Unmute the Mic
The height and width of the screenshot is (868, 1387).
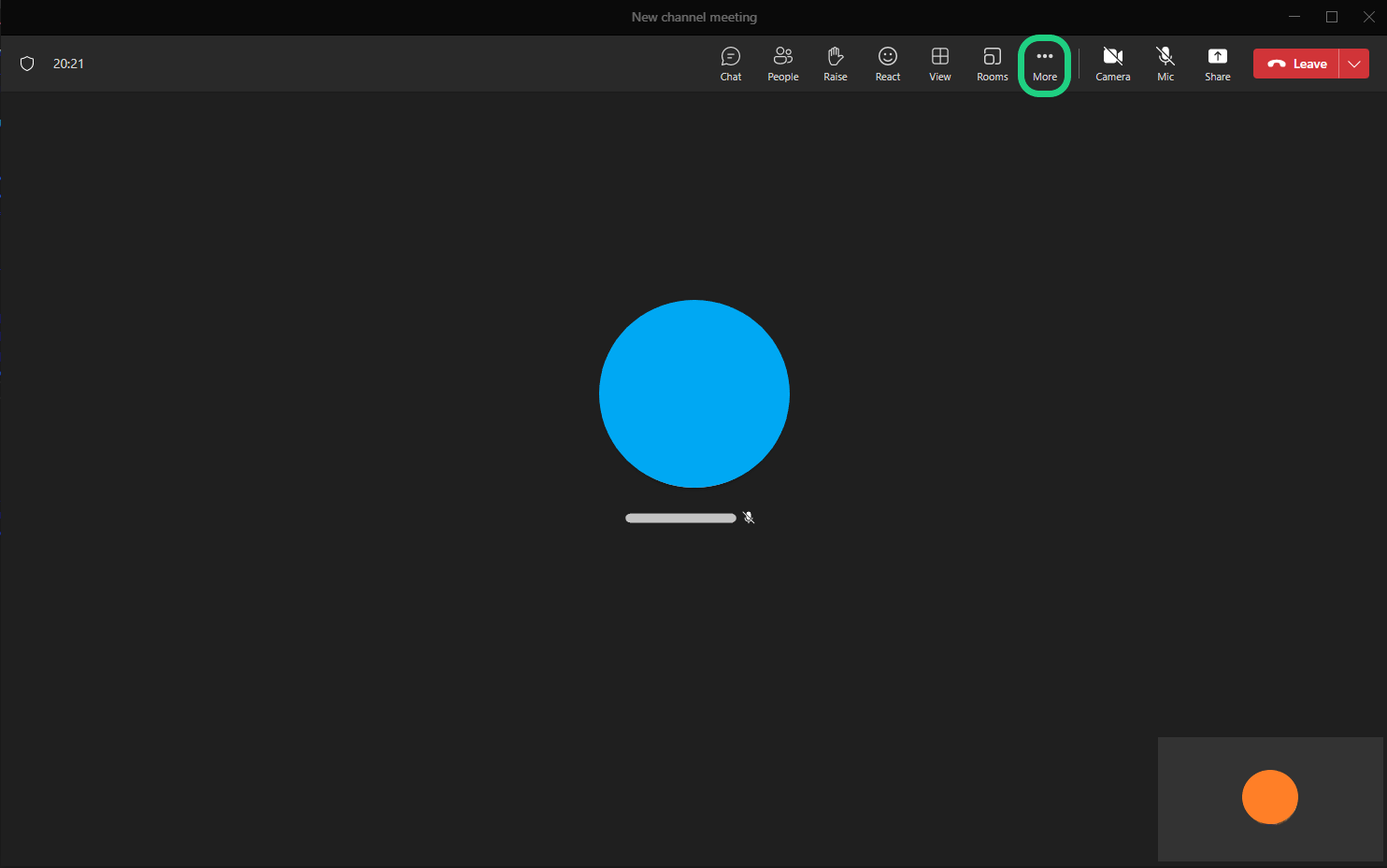click(x=1165, y=64)
